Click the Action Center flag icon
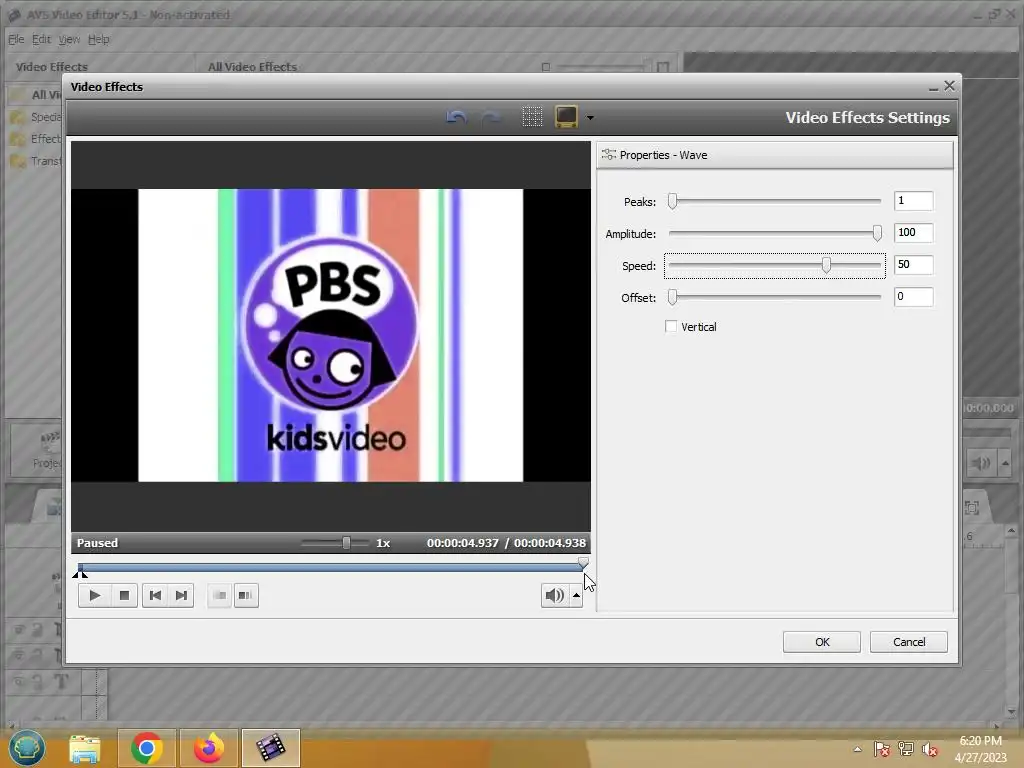 [881, 749]
